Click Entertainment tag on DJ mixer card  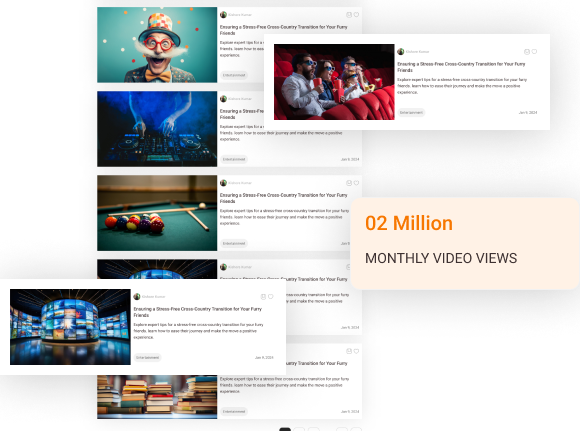(234, 159)
